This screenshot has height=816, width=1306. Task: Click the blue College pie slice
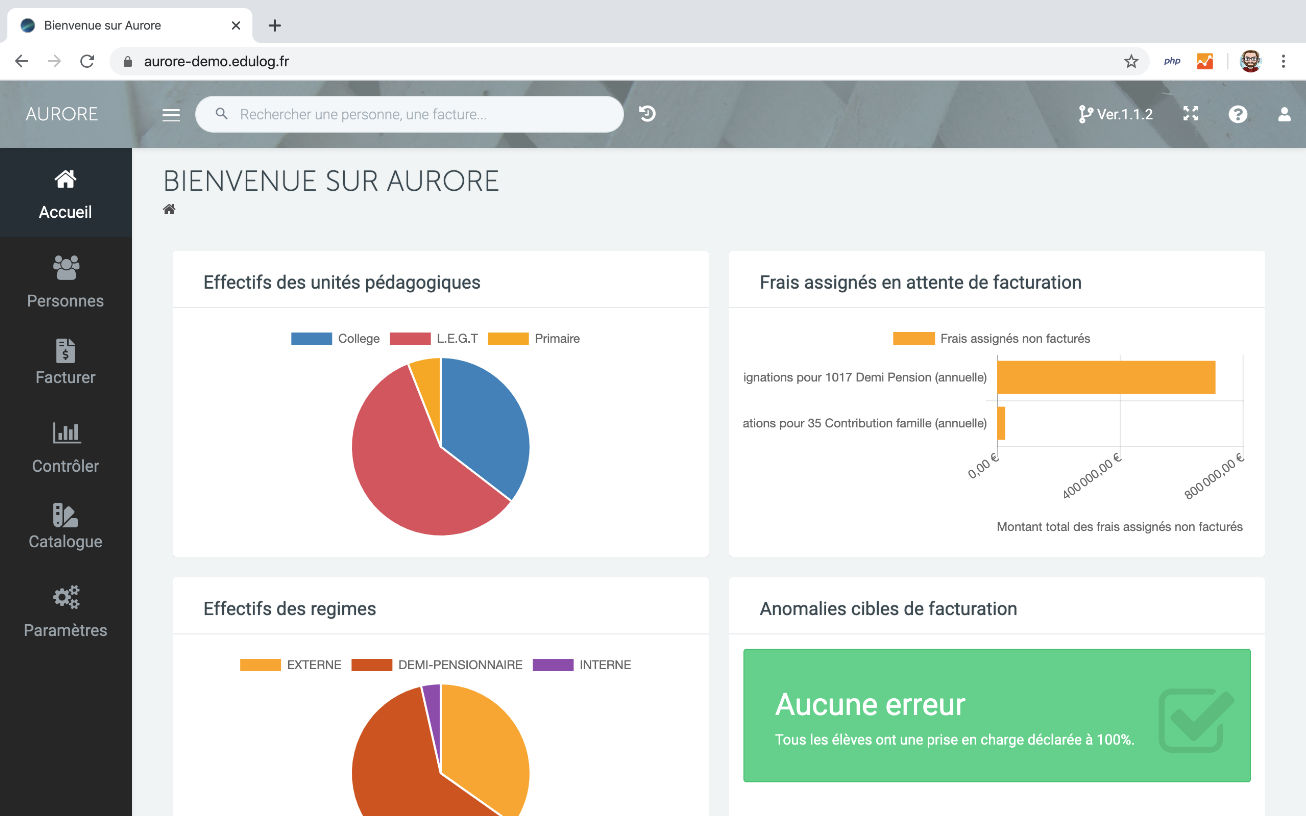pyautogui.click(x=487, y=425)
